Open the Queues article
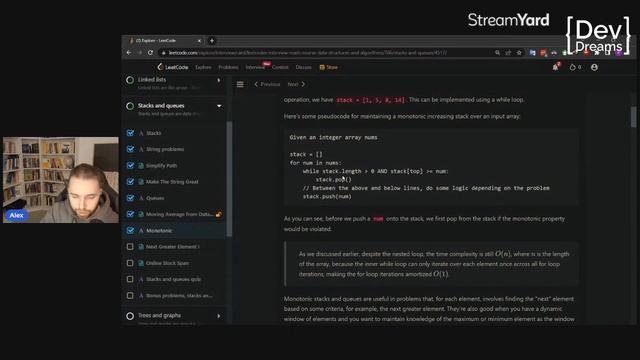 (x=155, y=198)
